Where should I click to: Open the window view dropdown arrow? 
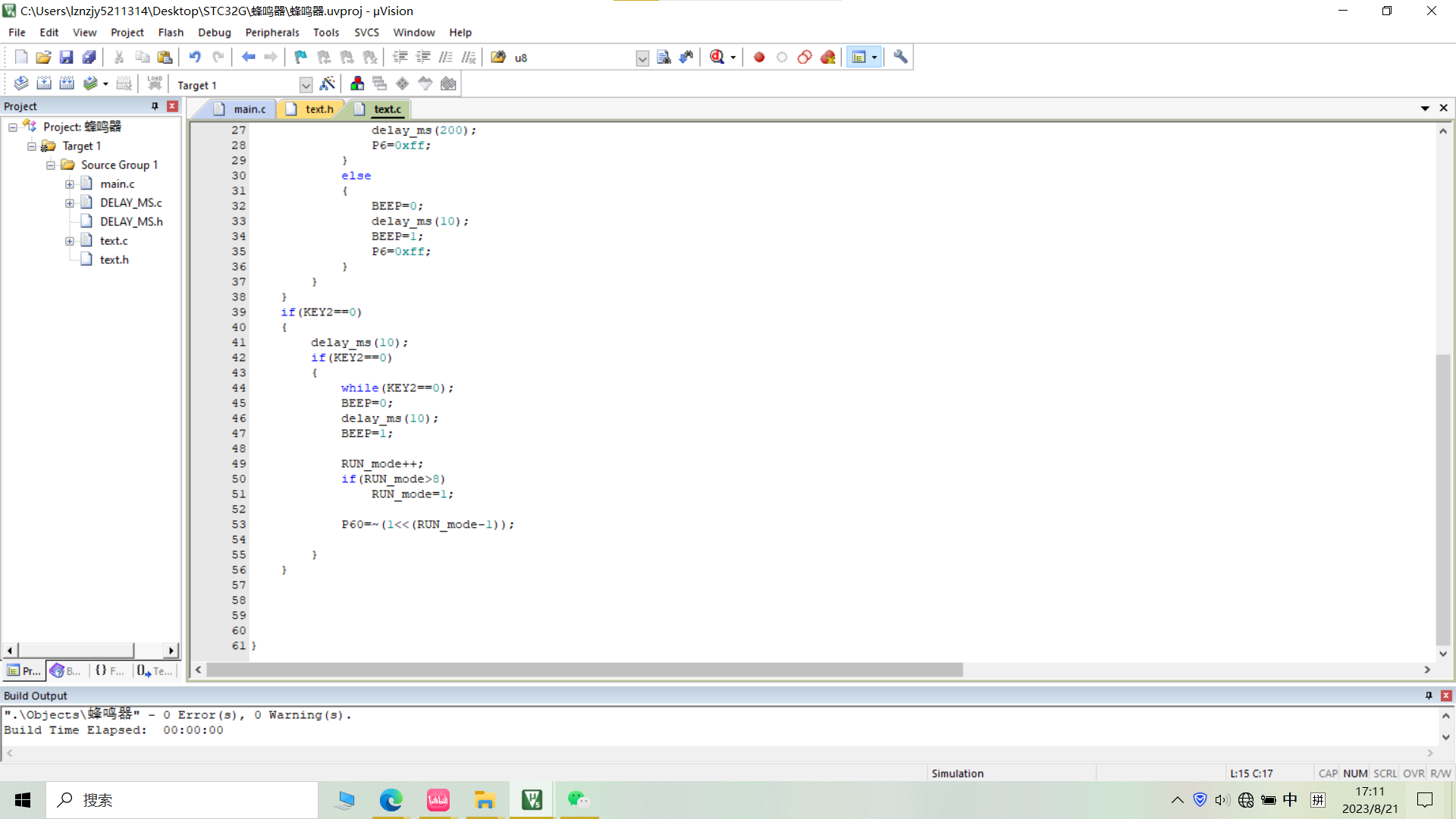[x=874, y=58]
